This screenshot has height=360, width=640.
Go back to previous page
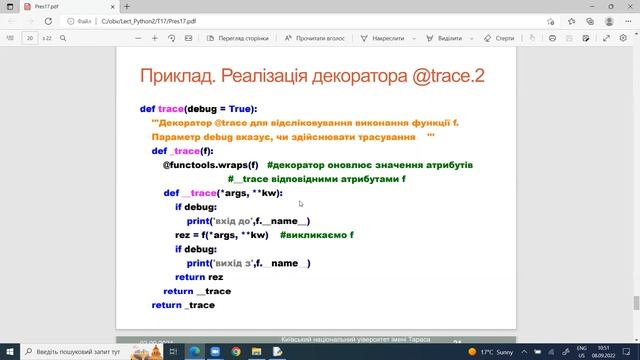pyautogui.click(x=11, y=21)
